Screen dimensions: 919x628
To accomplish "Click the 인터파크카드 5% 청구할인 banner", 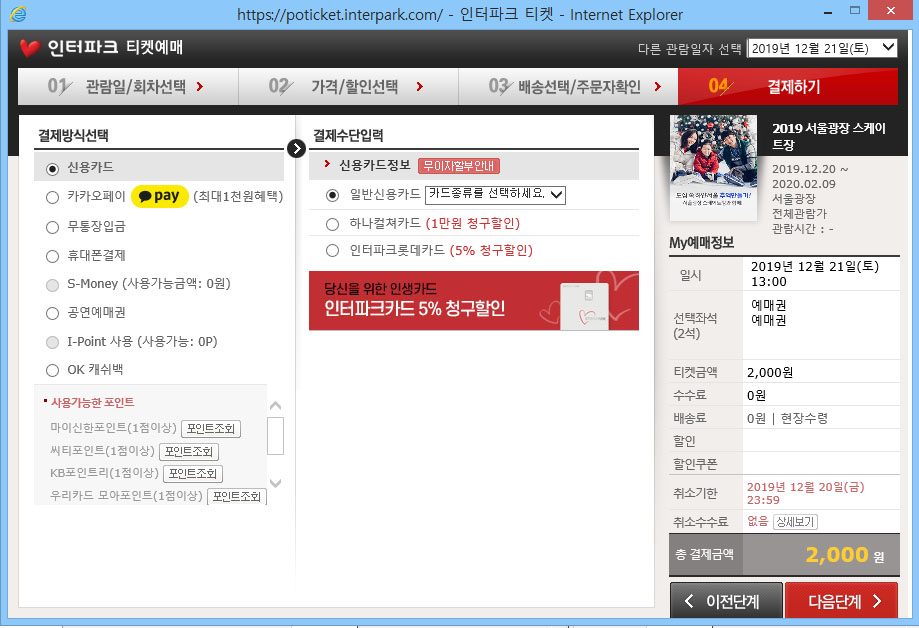I will click(x=474, y=301).
